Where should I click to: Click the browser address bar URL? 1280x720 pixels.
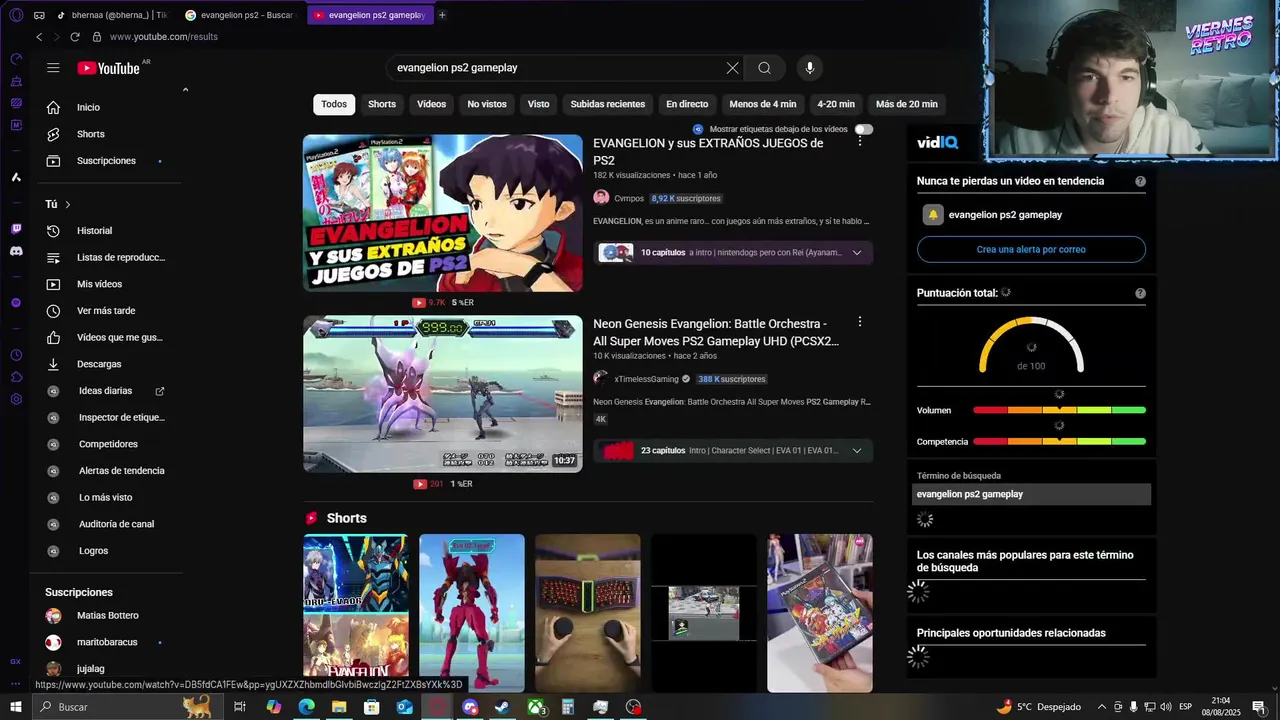click(x=163, y=37)
